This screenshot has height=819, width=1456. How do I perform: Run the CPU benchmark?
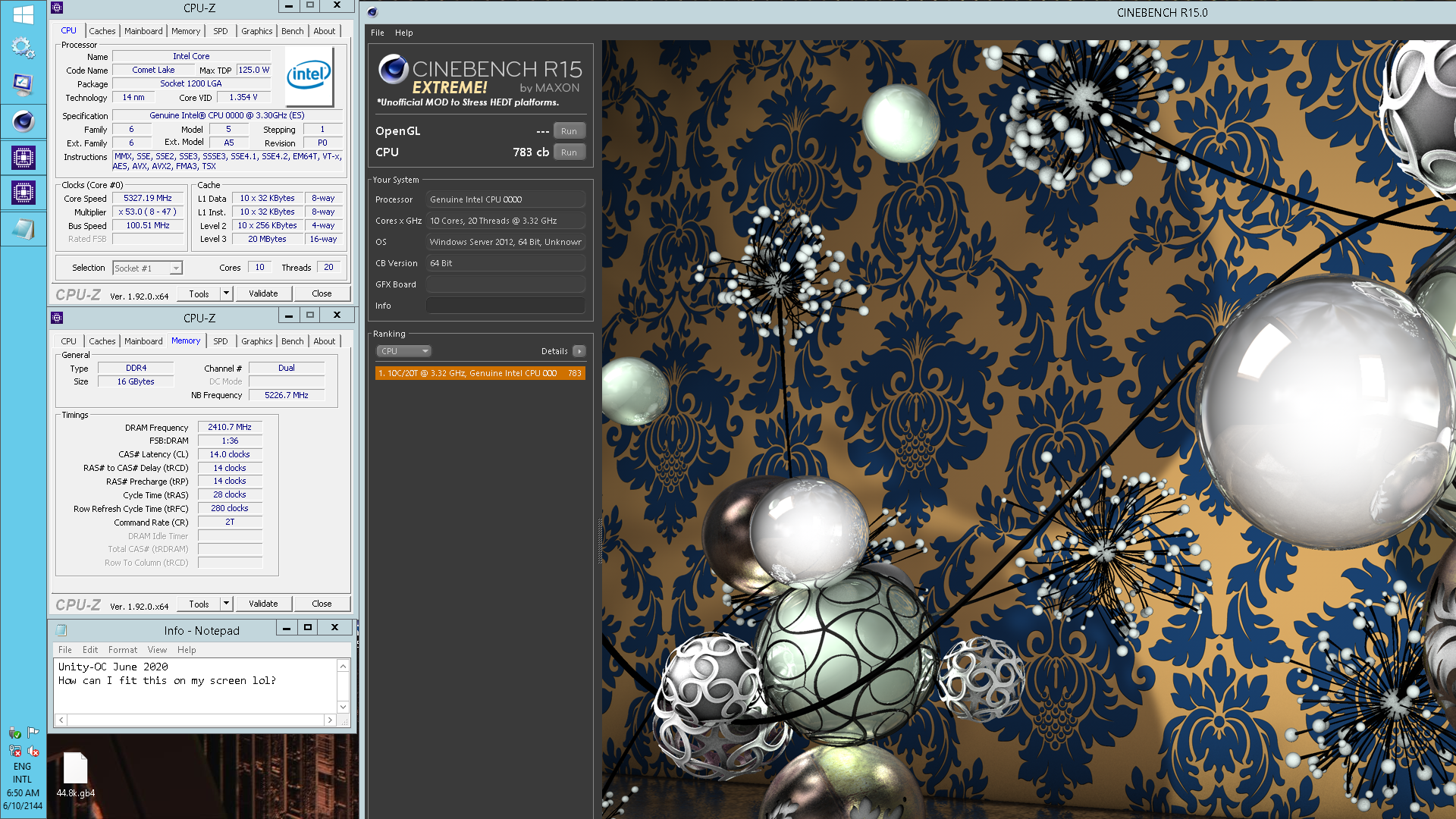[x=569, y=152]
